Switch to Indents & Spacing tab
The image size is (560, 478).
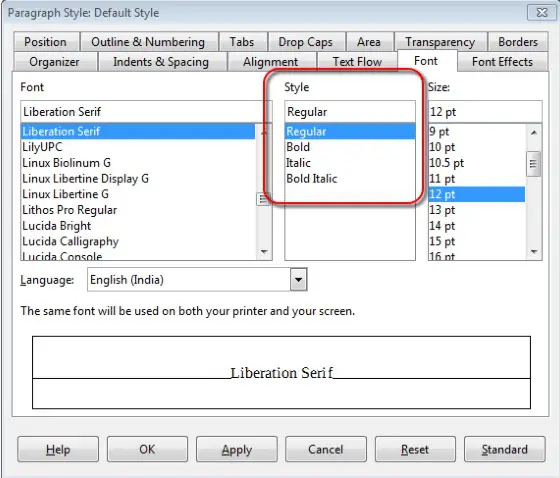[x=162, y=61]
